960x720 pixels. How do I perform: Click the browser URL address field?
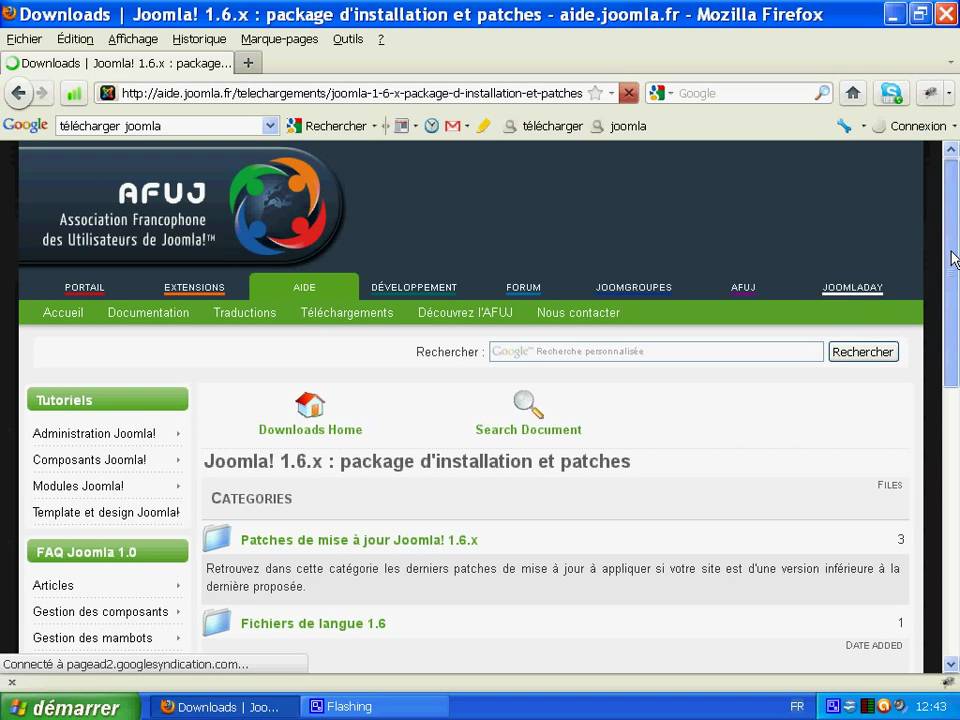pyautogui.click(x=352, y=93)
